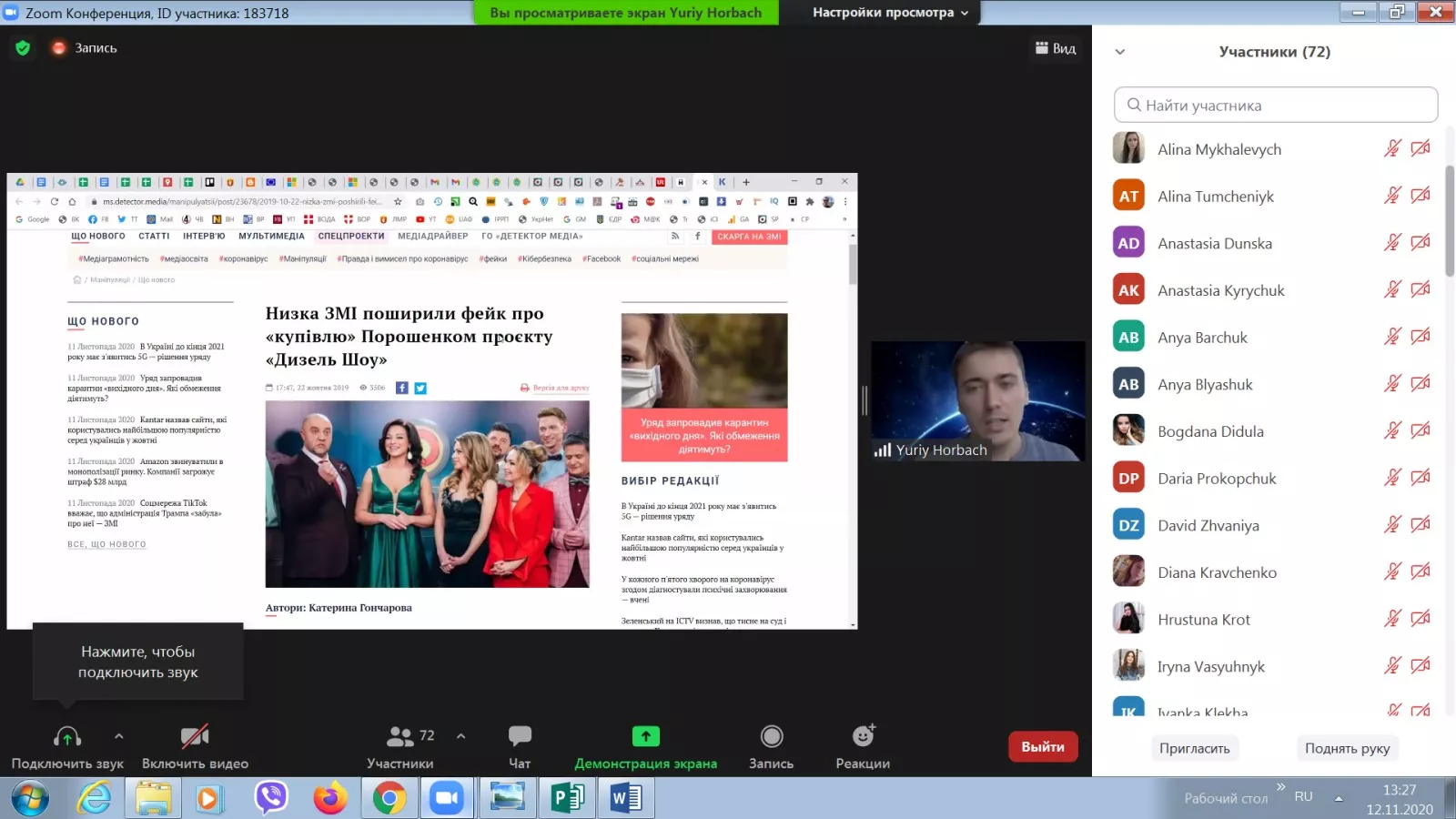Connect audio using headphone button
Viewport: 1456px width, 819px height.
pyautogui.click(x=67, y=736)
